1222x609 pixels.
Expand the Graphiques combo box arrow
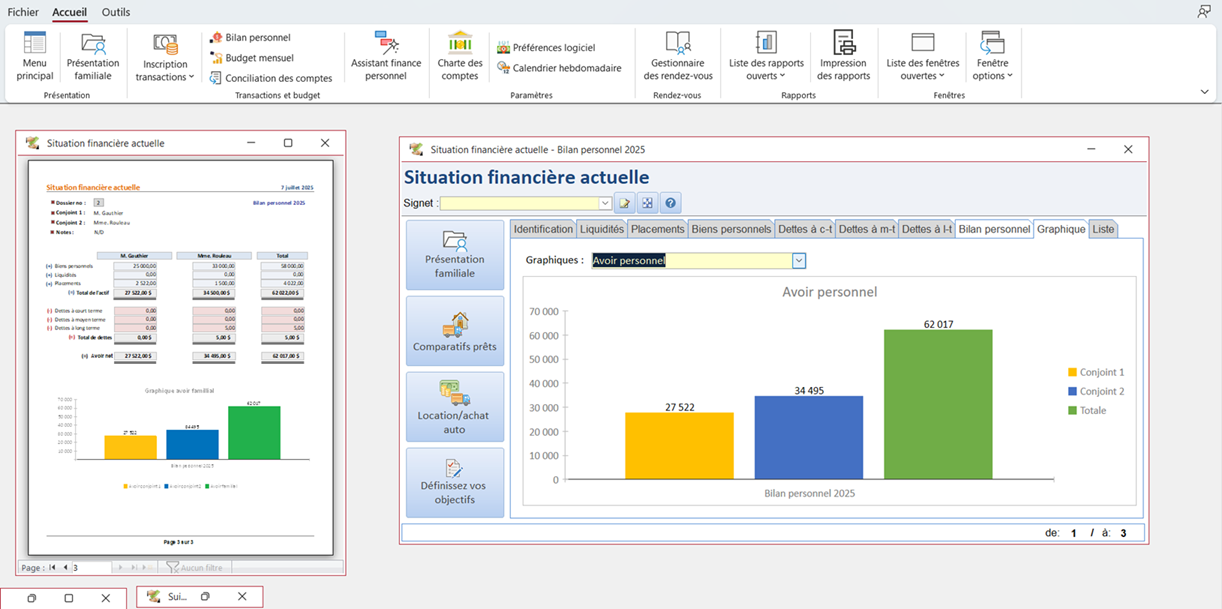tap(799, 261)
